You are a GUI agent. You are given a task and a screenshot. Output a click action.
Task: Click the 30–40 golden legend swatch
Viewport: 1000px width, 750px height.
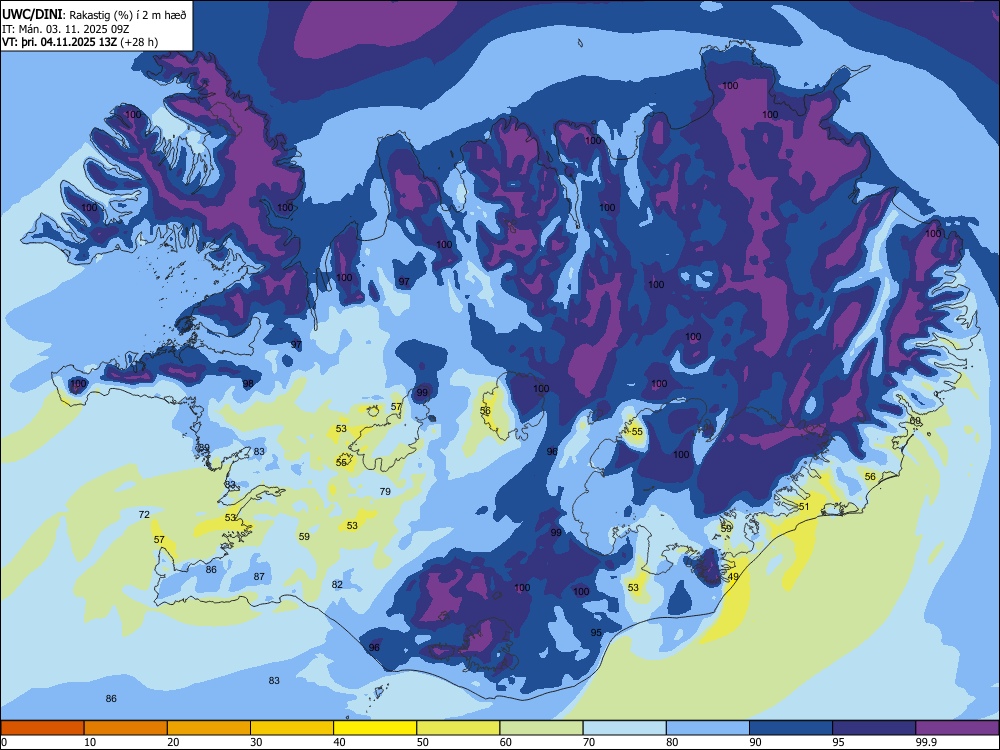(x=292, y=728)
